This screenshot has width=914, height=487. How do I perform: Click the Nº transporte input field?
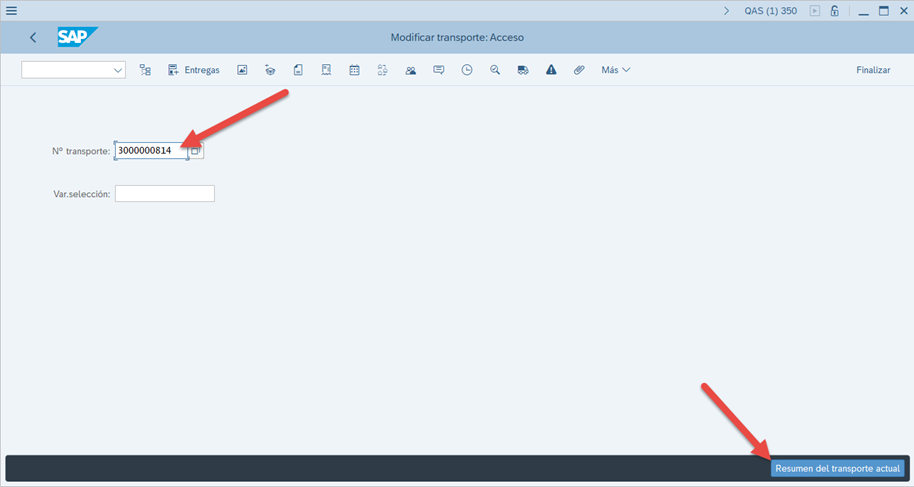151,151
